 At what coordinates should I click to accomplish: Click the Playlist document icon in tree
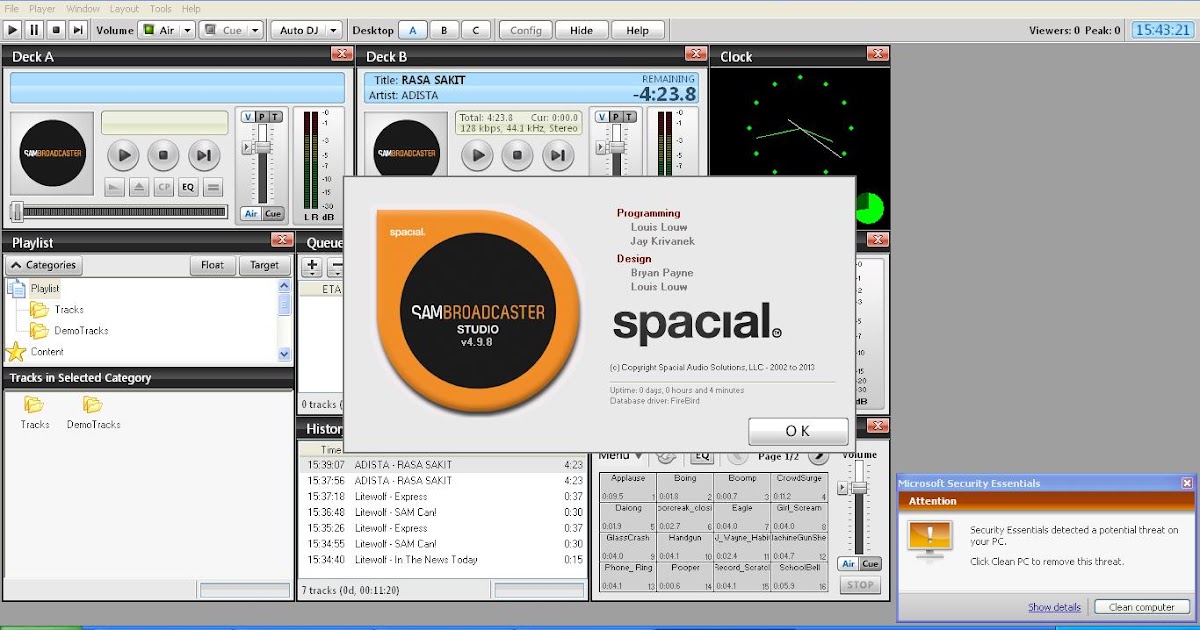(17, 288)
